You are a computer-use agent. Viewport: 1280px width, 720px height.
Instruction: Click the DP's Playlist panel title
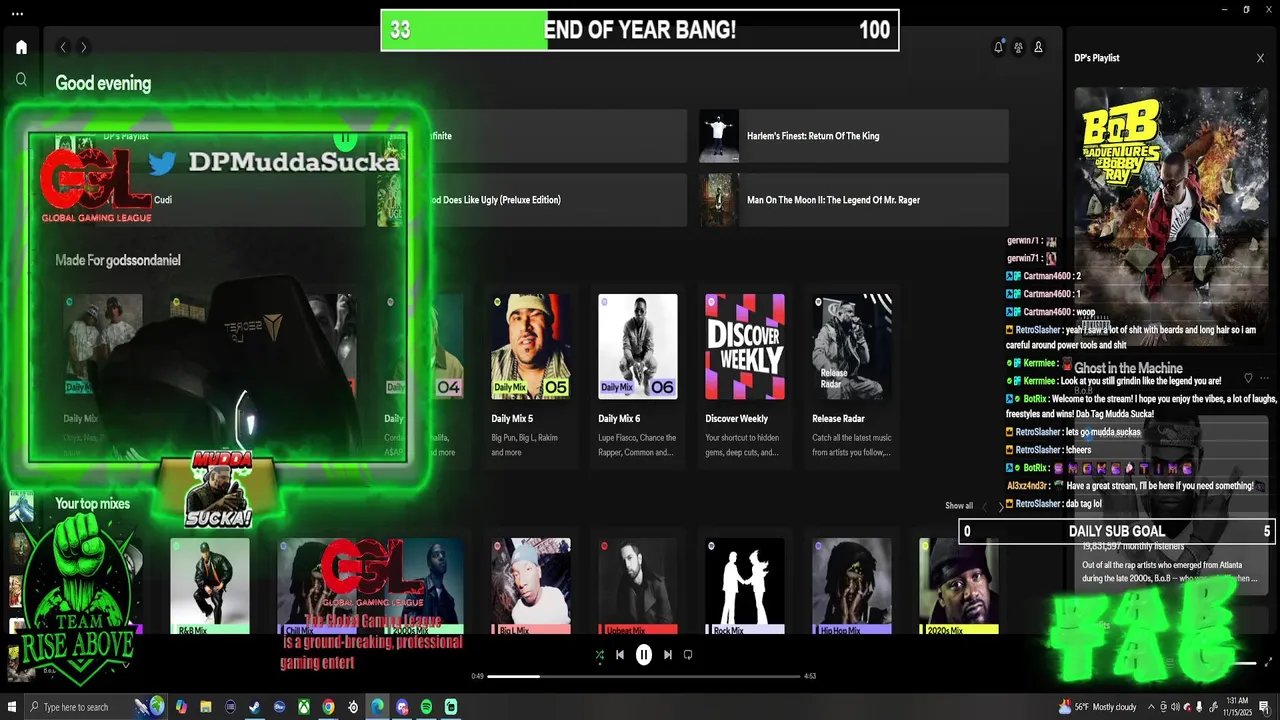[1097, 58]
